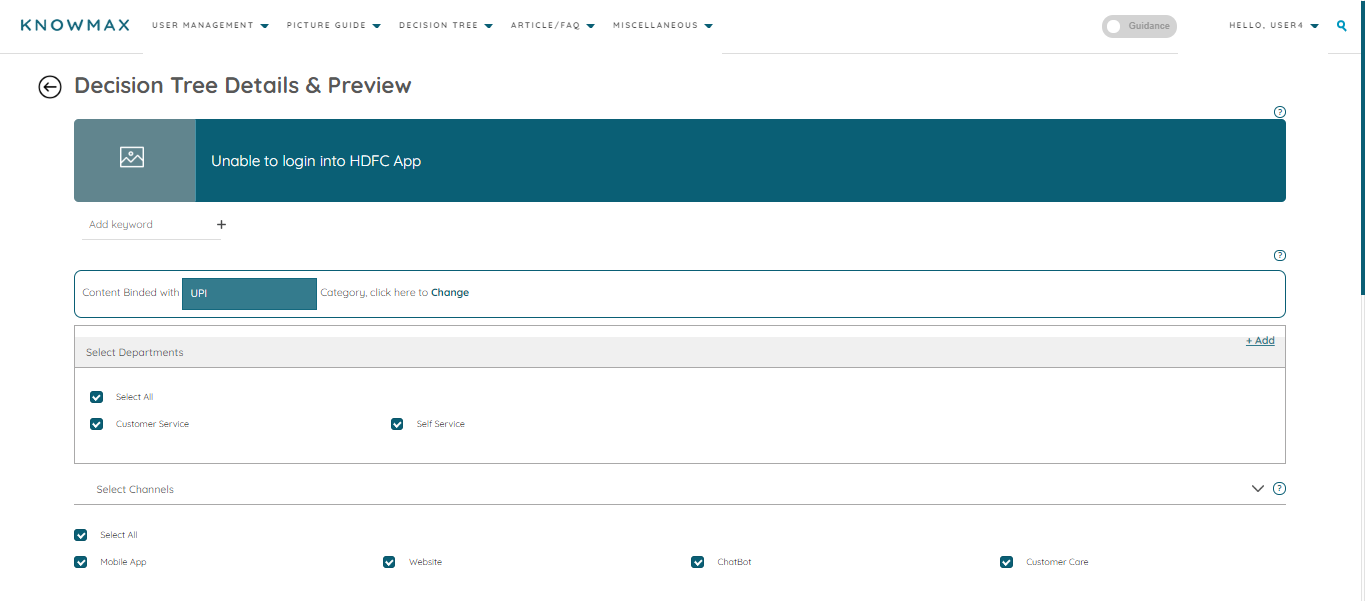1365x601 pixels.
Task: Open the help icon above the title banner
Action: 1280,112
